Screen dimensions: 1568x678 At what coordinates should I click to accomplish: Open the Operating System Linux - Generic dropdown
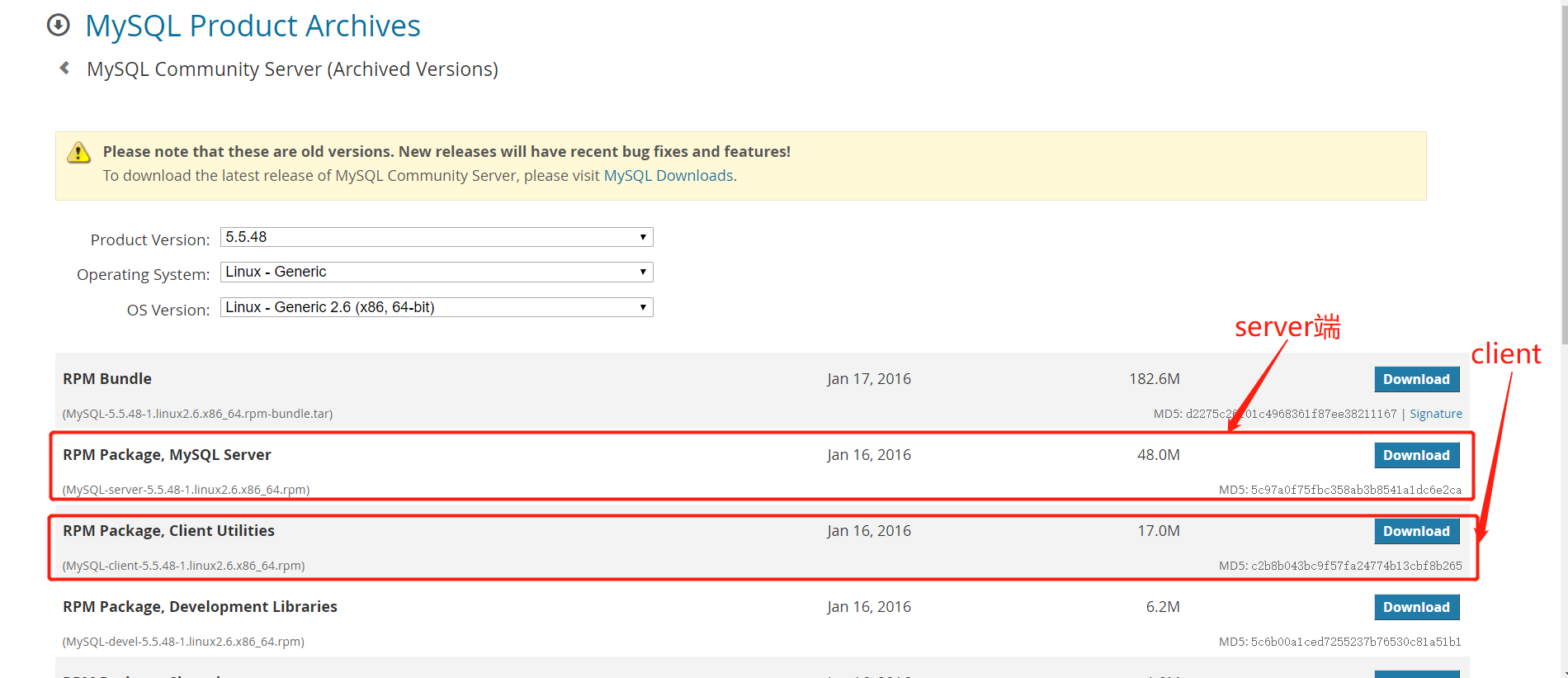tap(437, 272)
